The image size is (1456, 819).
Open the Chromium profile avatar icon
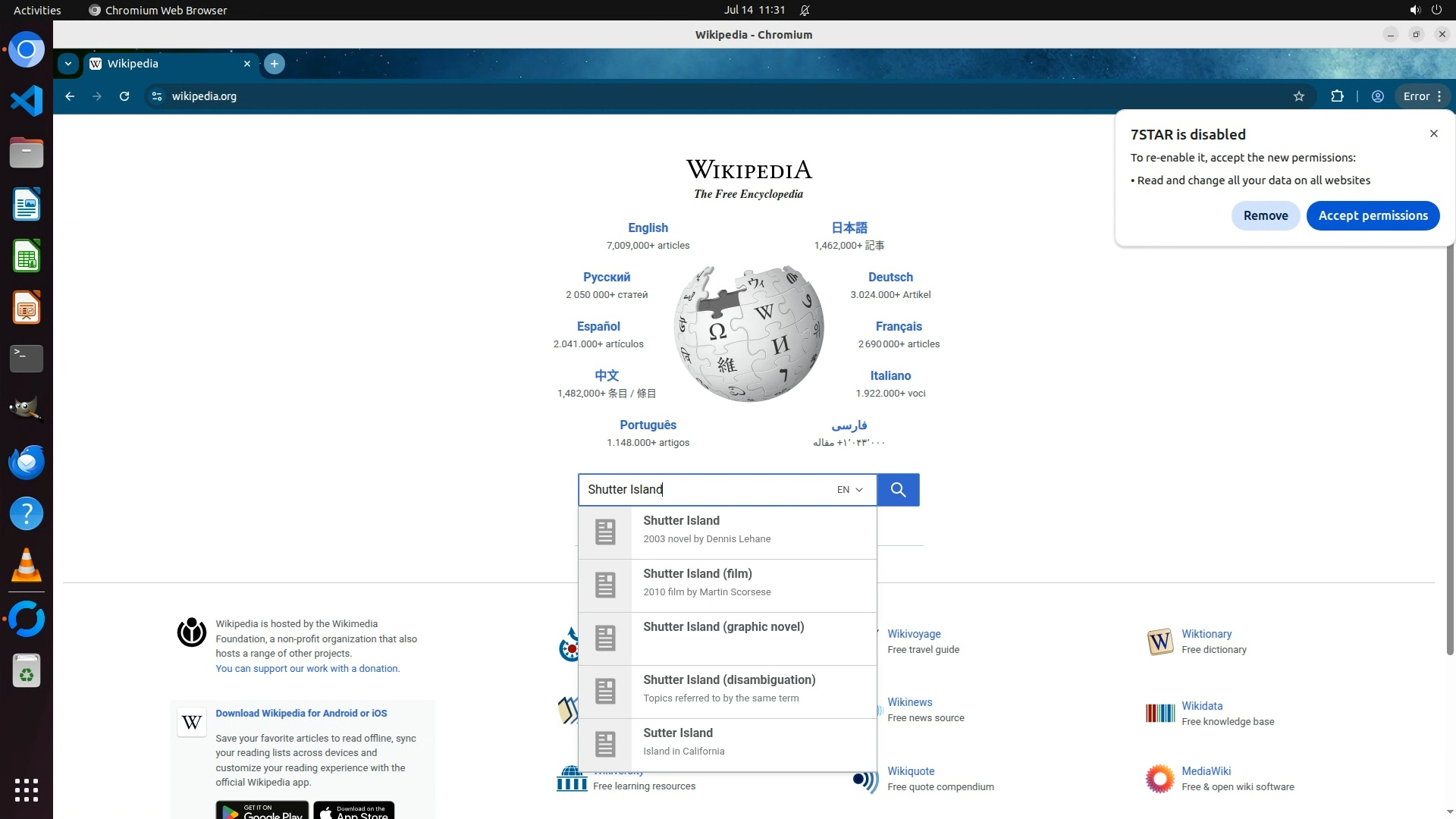1378,96
